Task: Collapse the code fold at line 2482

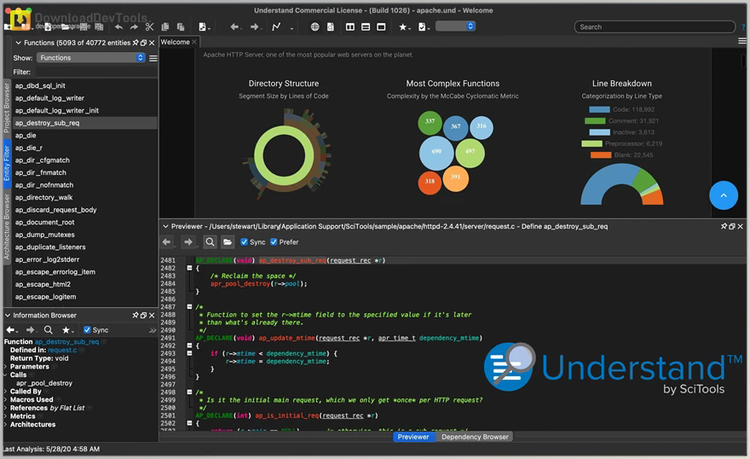Action: click(x=189, y=268)
